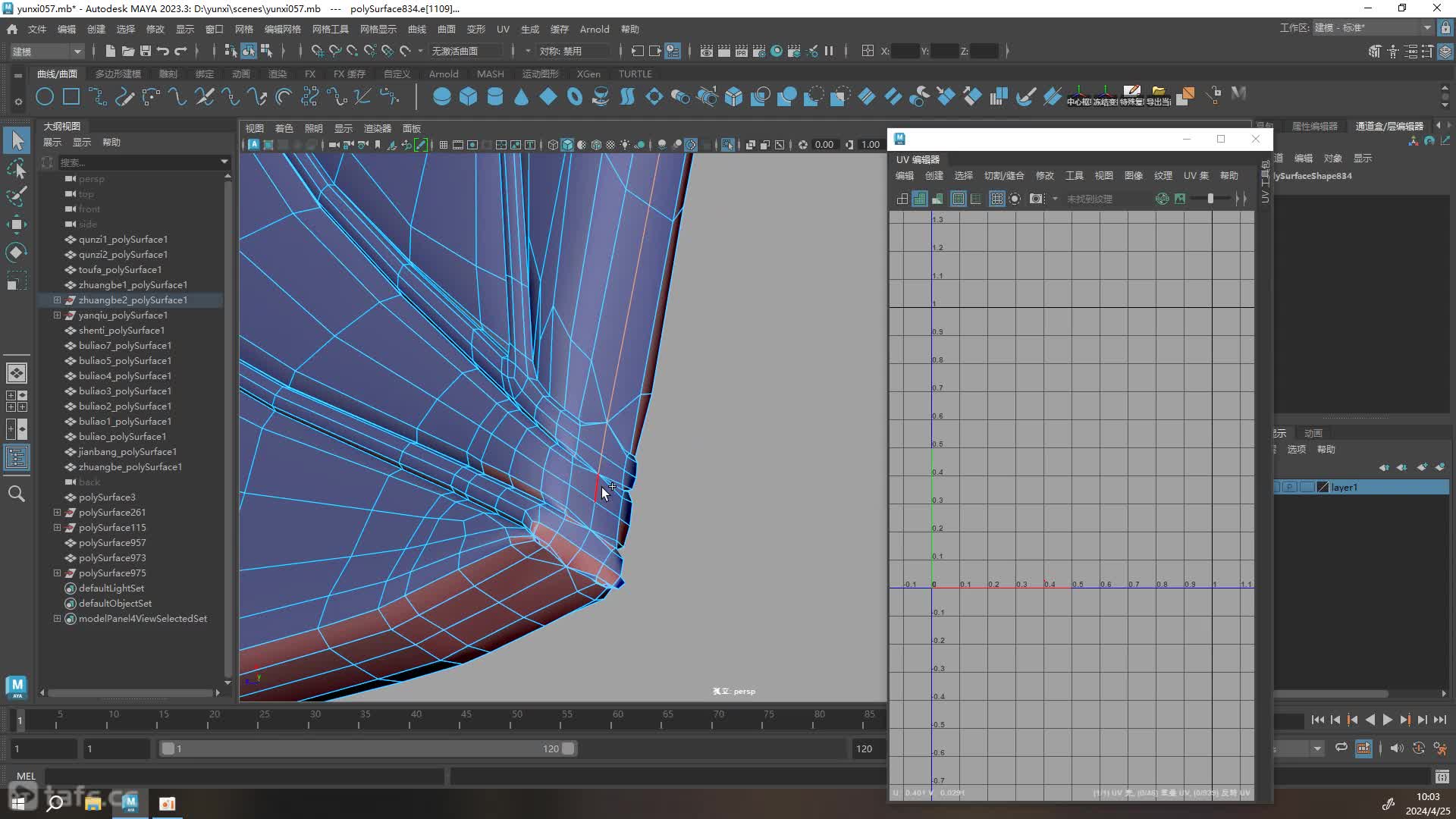Toggle viewport grid display icon

click(444, 145)
